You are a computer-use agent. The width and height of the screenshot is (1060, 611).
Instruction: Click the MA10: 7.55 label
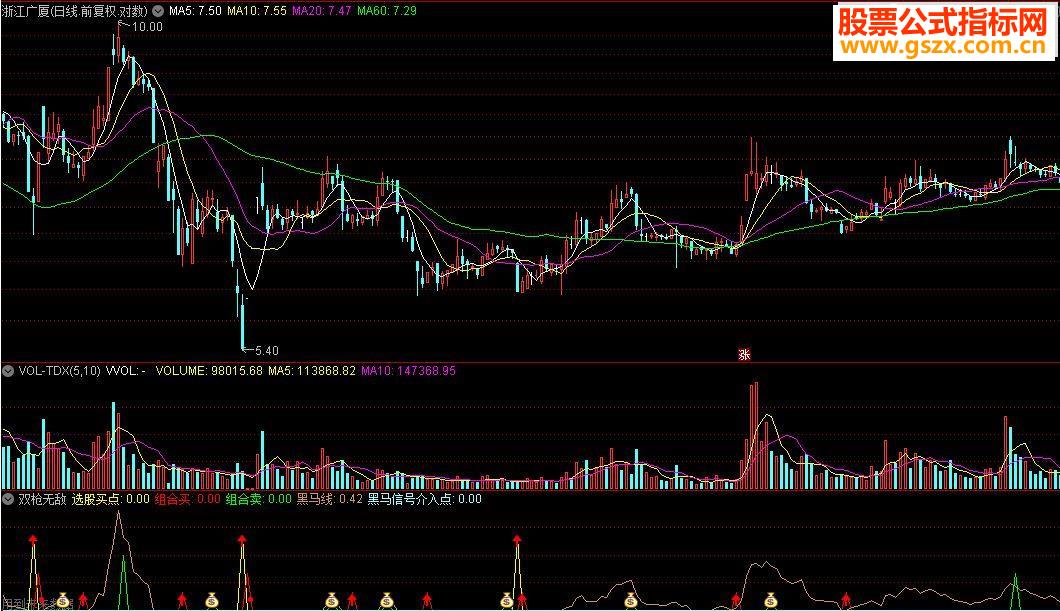click(x=257, y=11)
